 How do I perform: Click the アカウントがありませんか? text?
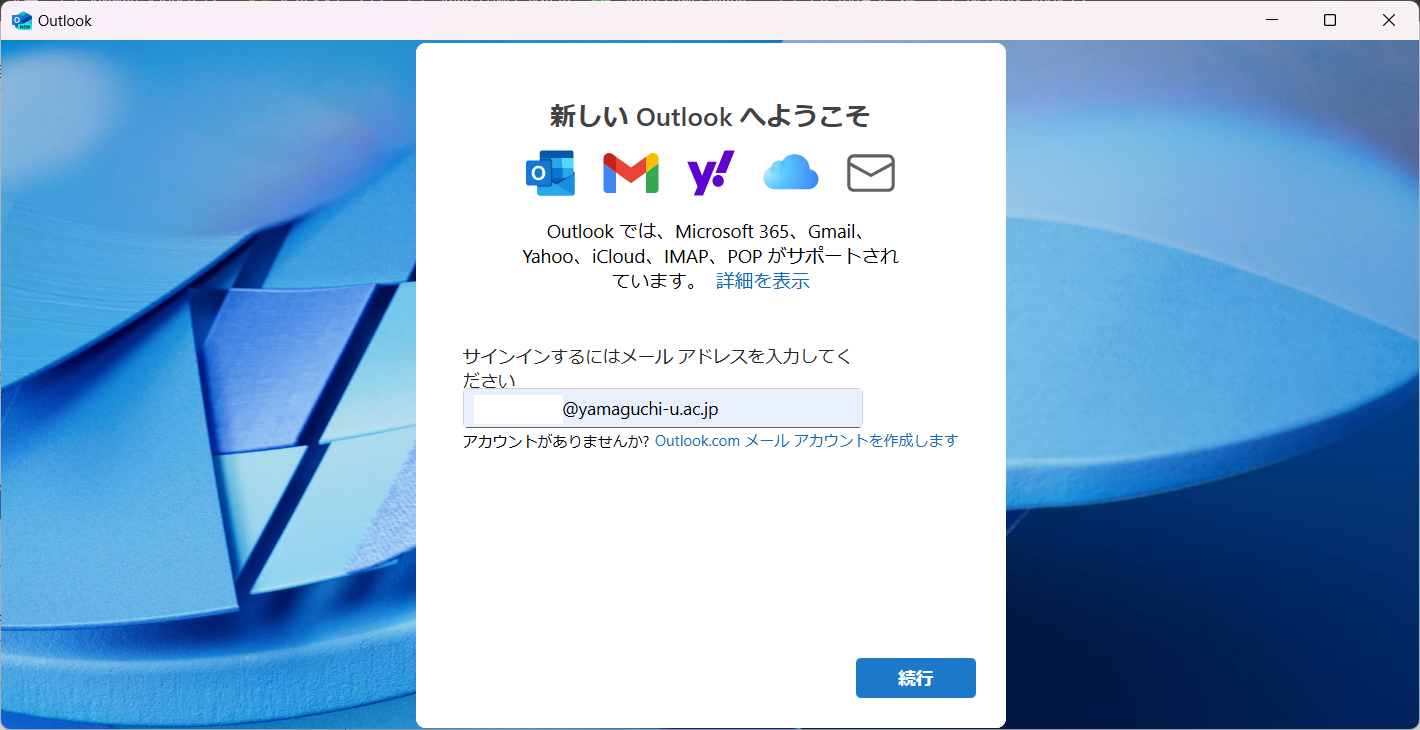556,441
